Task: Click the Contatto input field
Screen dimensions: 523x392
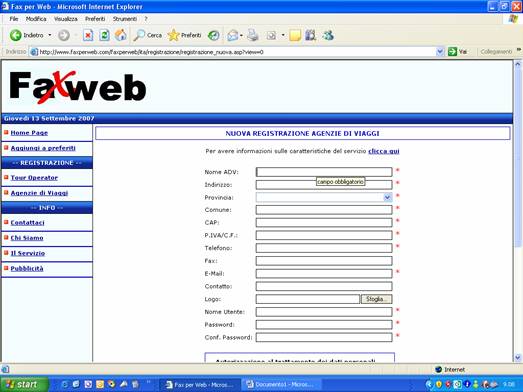Action: tap(324, 286)
